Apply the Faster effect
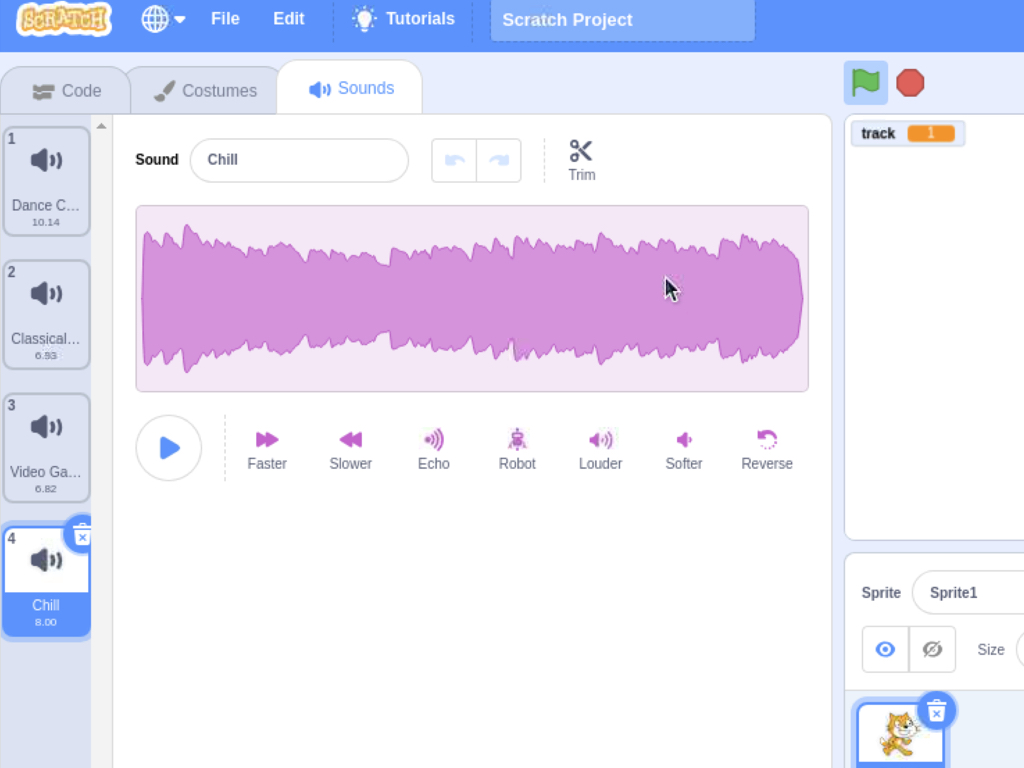The height and width of the screenshot is (768, 1024). 267,450
